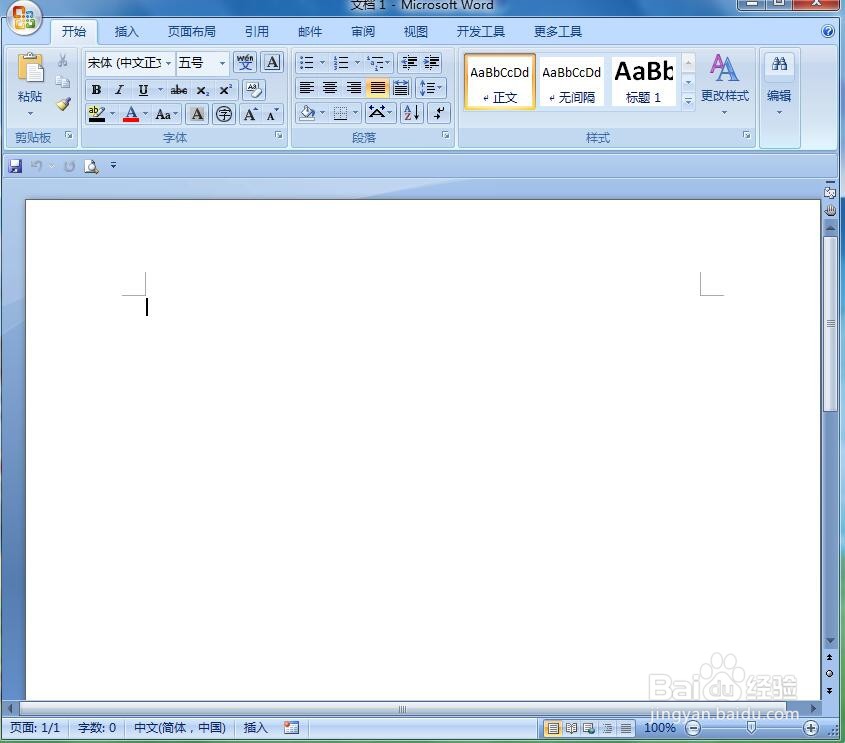Expand styles gallery More arrow

point(688,101)
